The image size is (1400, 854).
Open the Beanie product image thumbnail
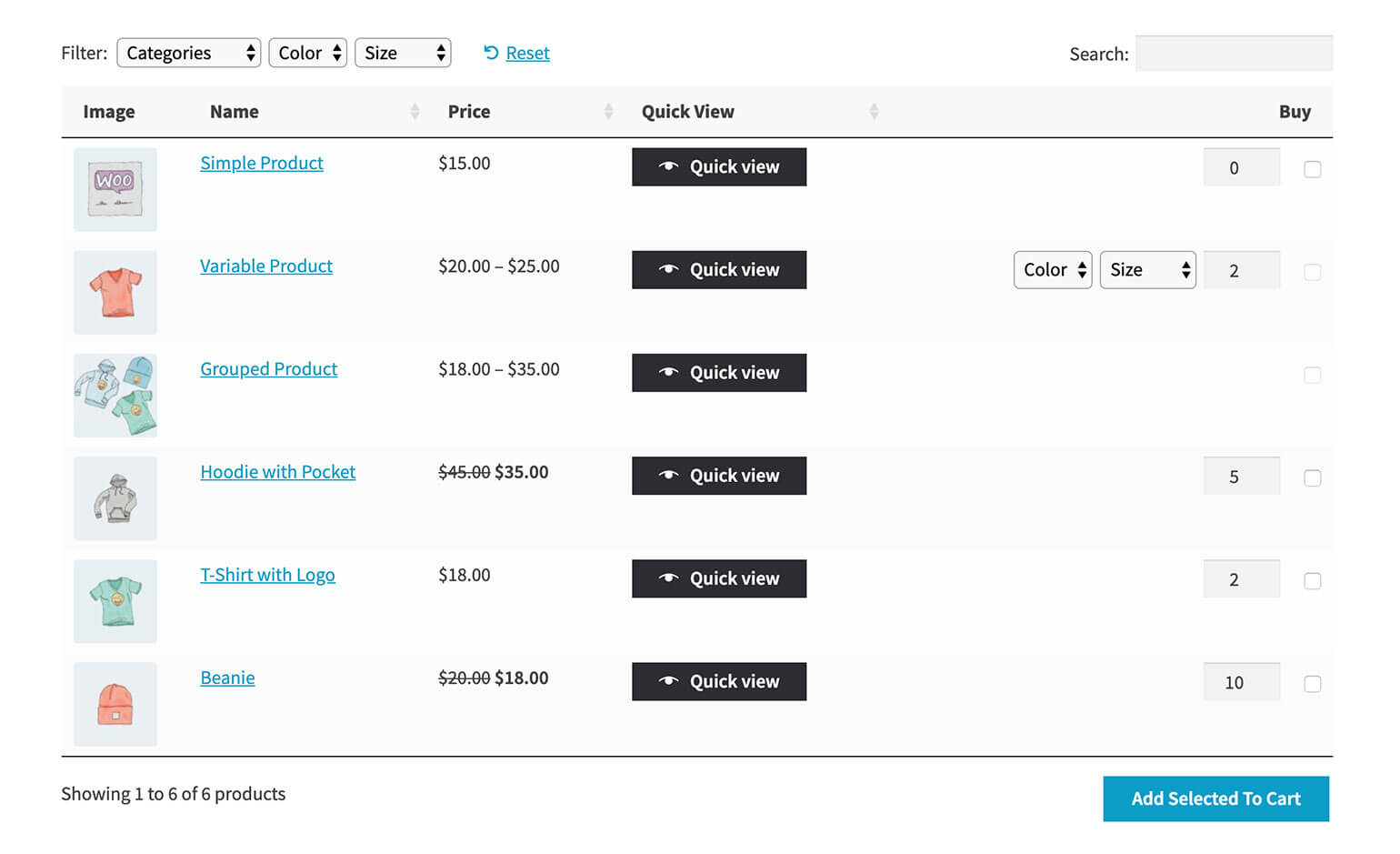tap(115, 704)
